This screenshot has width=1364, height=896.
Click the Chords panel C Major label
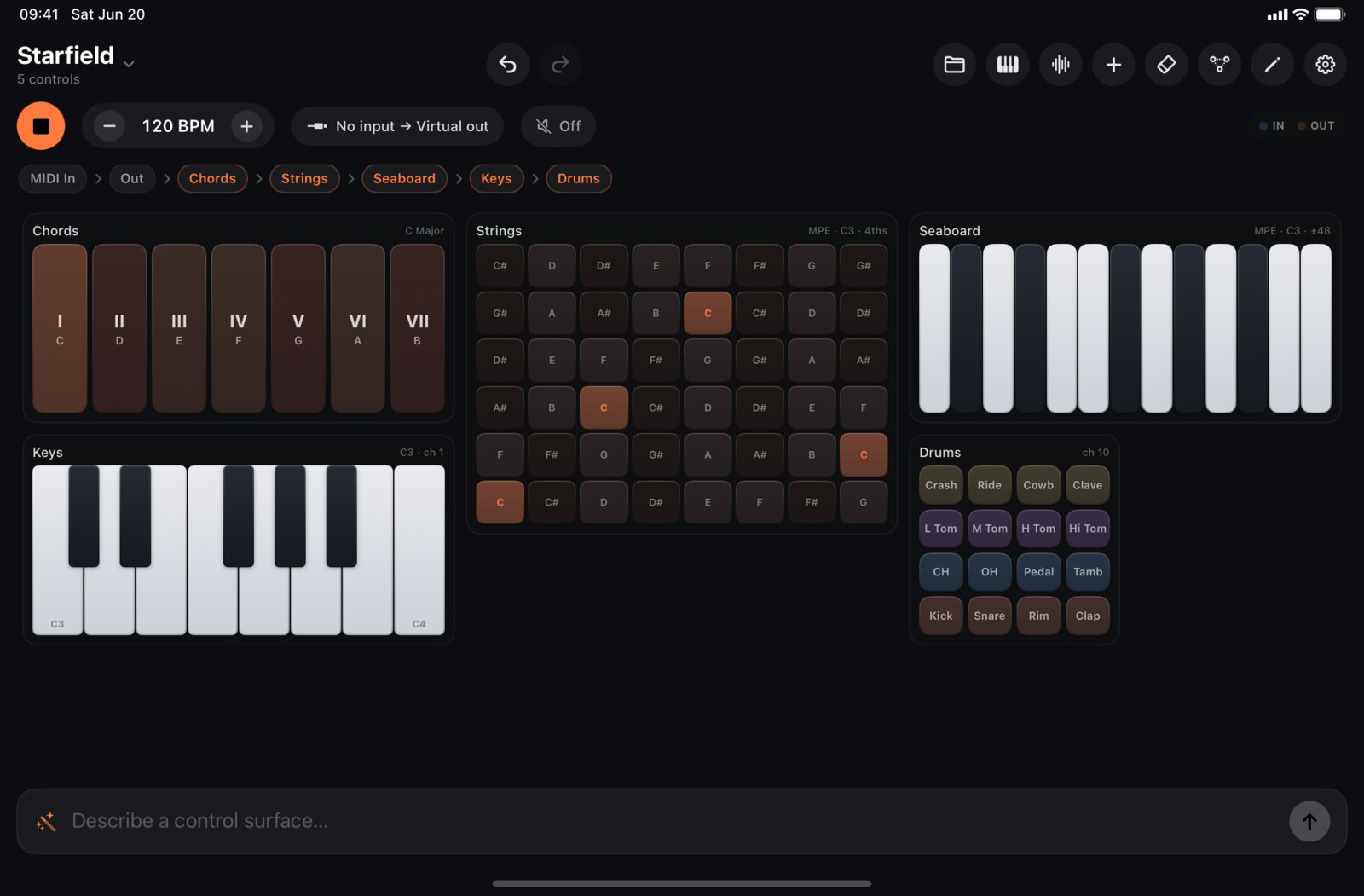click(x=425, y=231)
